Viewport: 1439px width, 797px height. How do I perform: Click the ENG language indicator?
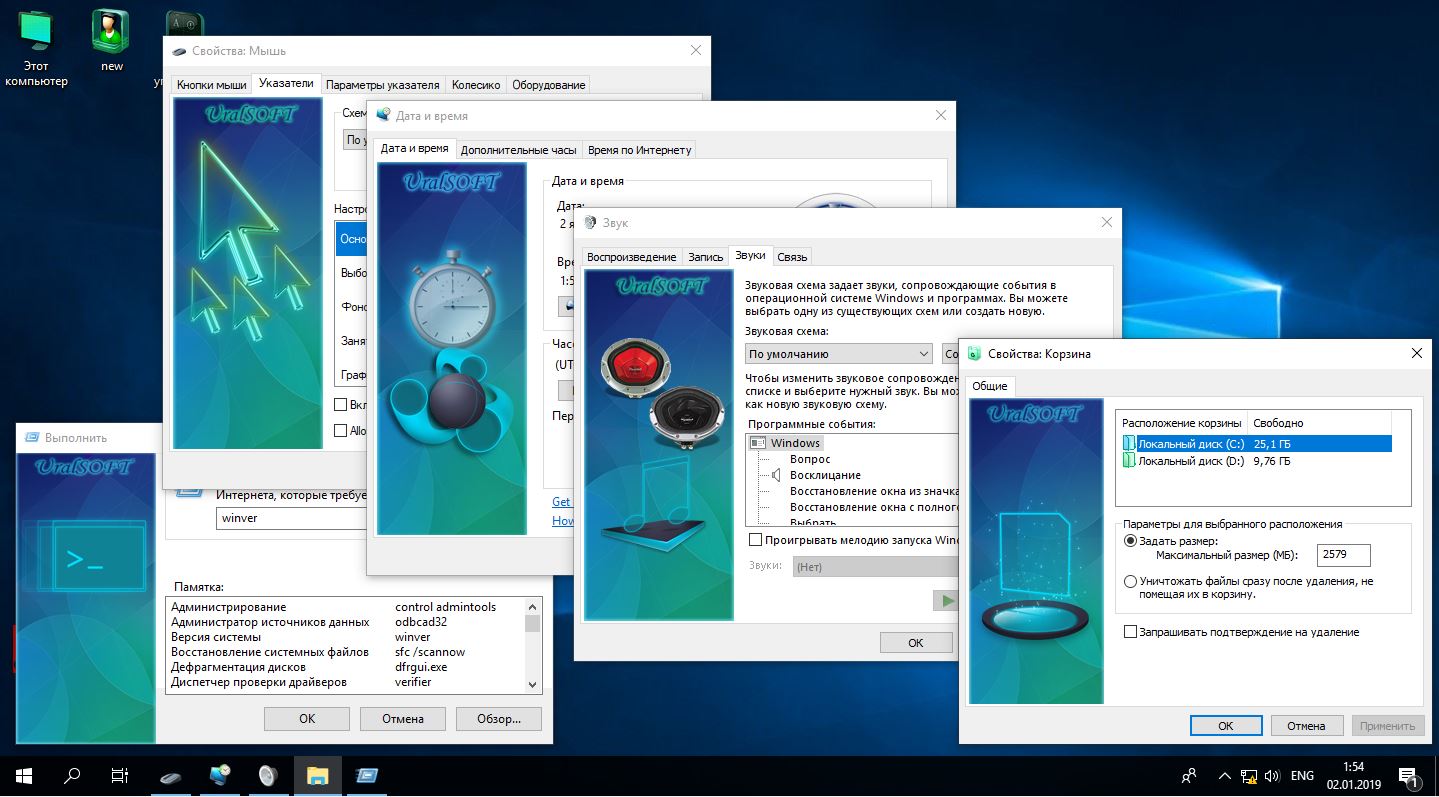tap(1302, 775)
